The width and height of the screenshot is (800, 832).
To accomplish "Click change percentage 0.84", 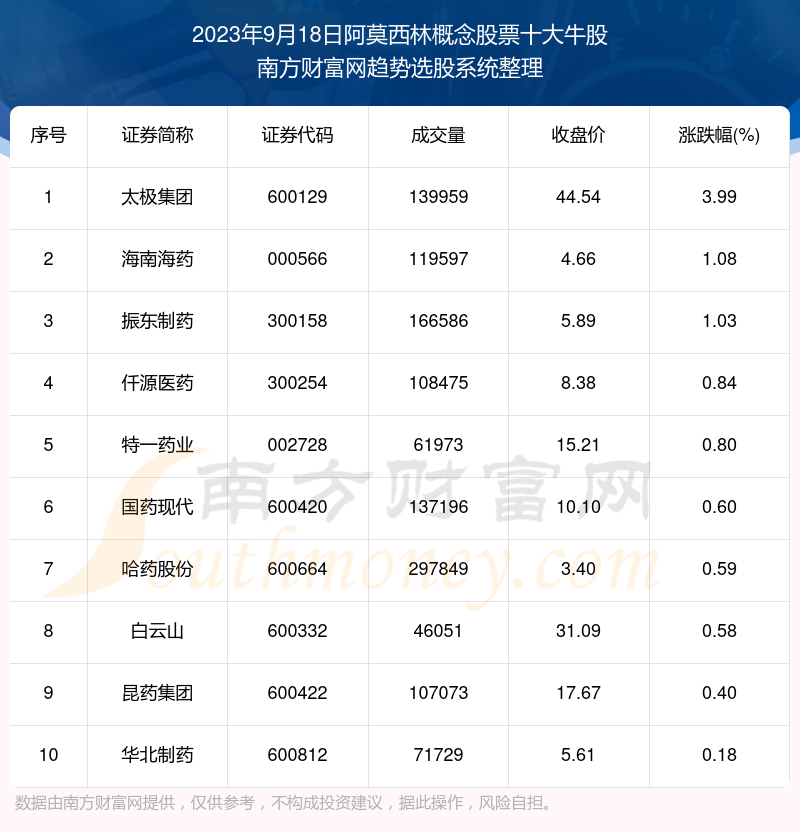I will 719,383.
